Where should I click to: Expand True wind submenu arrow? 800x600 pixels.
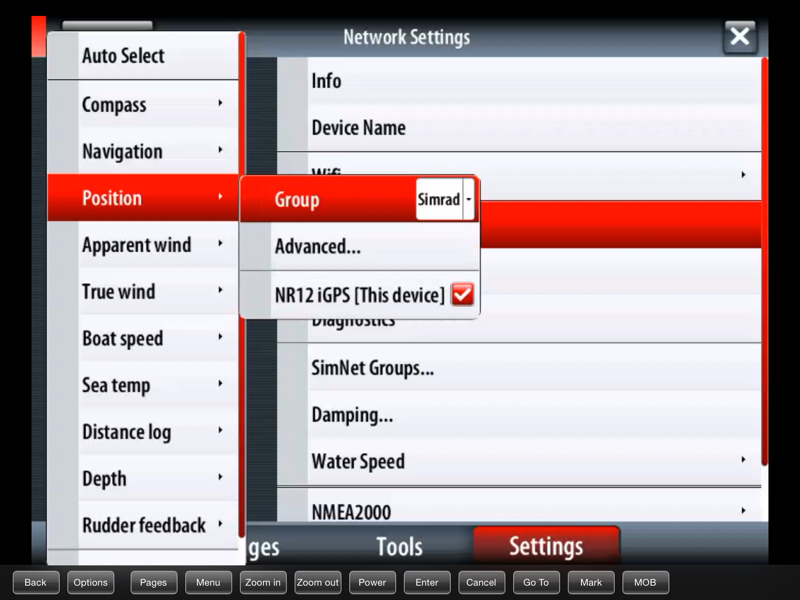pyautogui.click(x=220, y=290)
